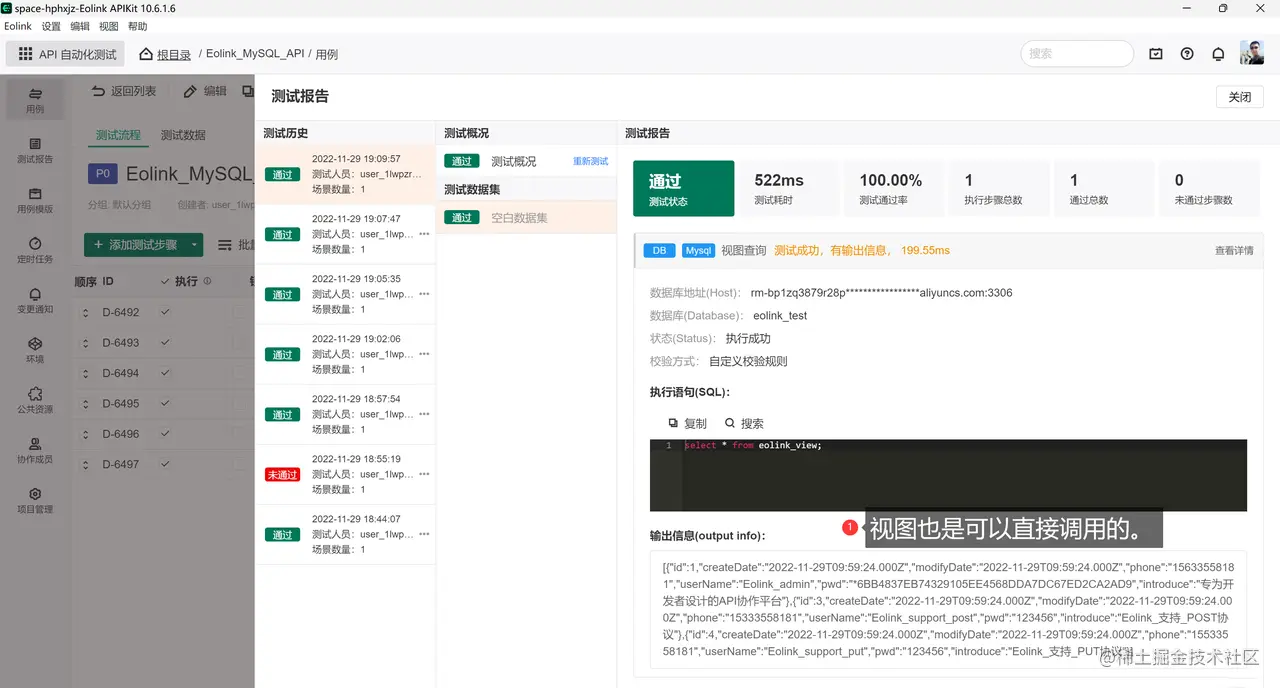The width and height of the screenshot is (1280, 688).
Task: Open the notifications bell icon
Action: 1218,54
